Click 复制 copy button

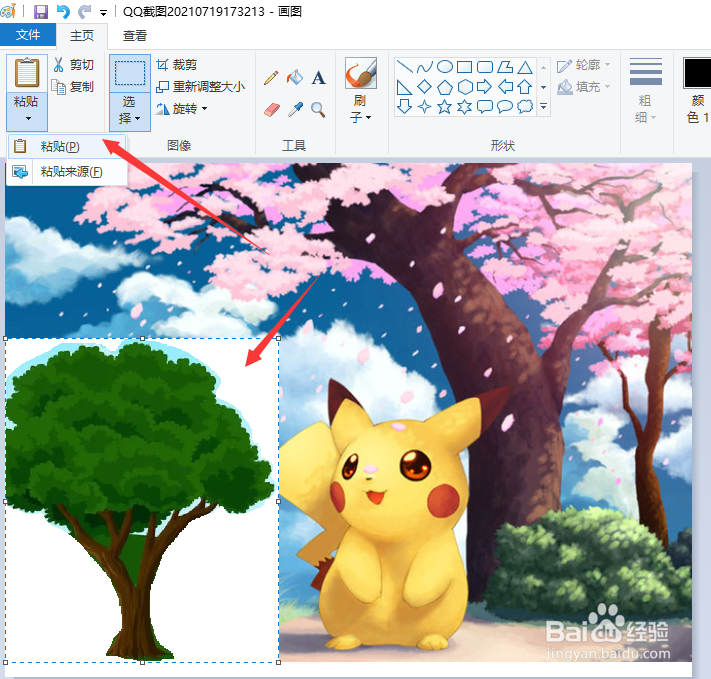click(73, 86)
